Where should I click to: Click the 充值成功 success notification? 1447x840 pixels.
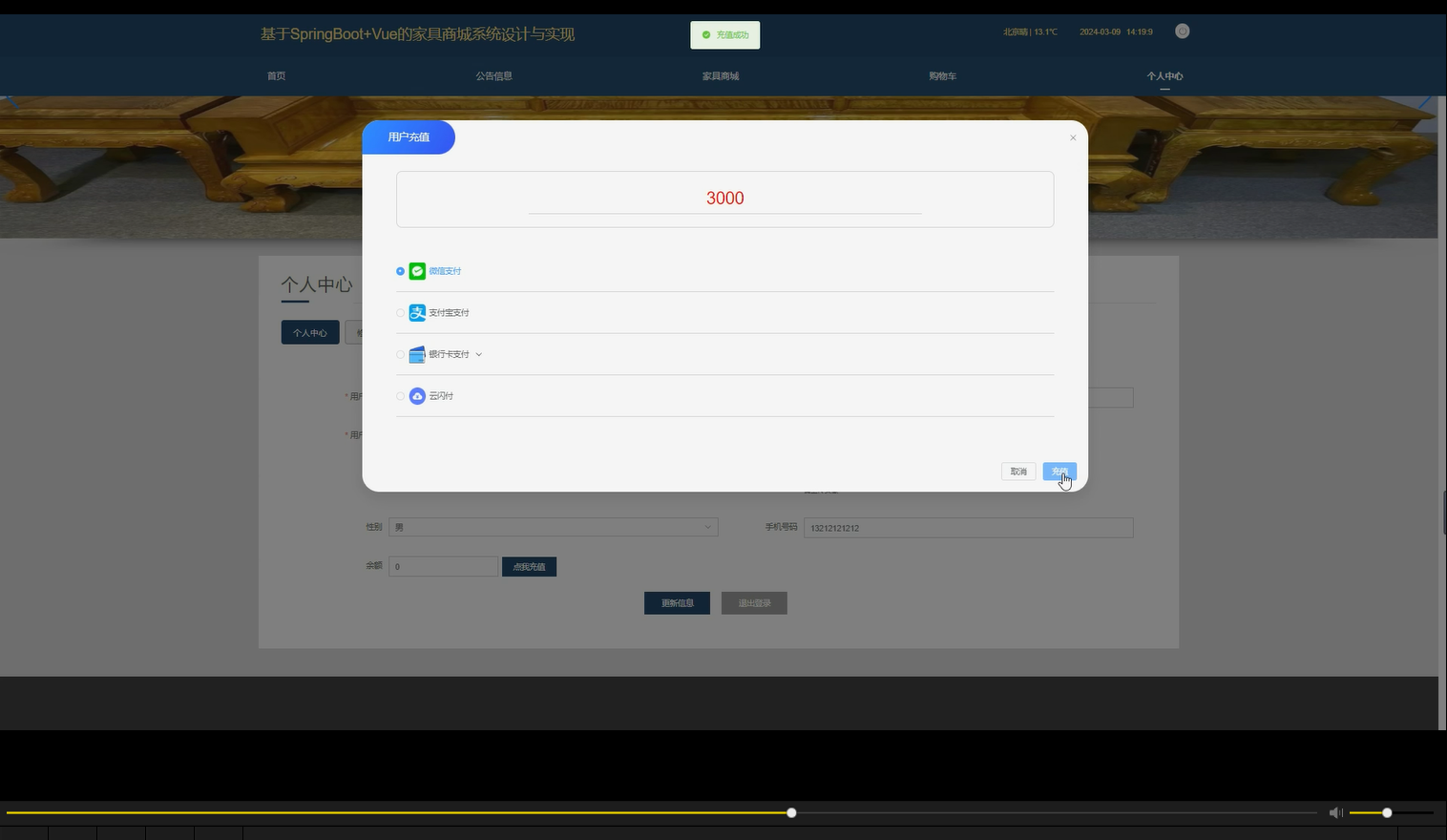point(725,35)
